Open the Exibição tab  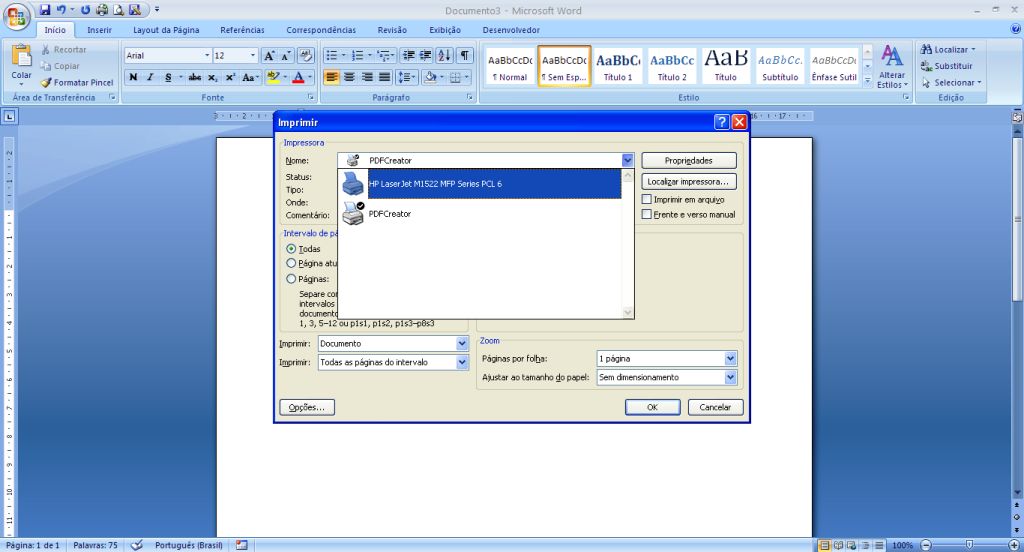click(445, 30)
